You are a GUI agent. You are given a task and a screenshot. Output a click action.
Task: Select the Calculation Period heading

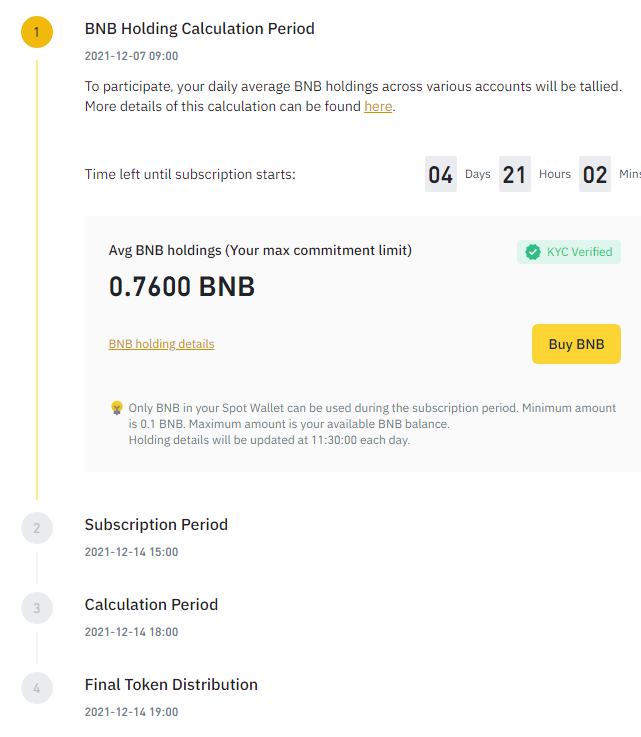pos(151,604)
